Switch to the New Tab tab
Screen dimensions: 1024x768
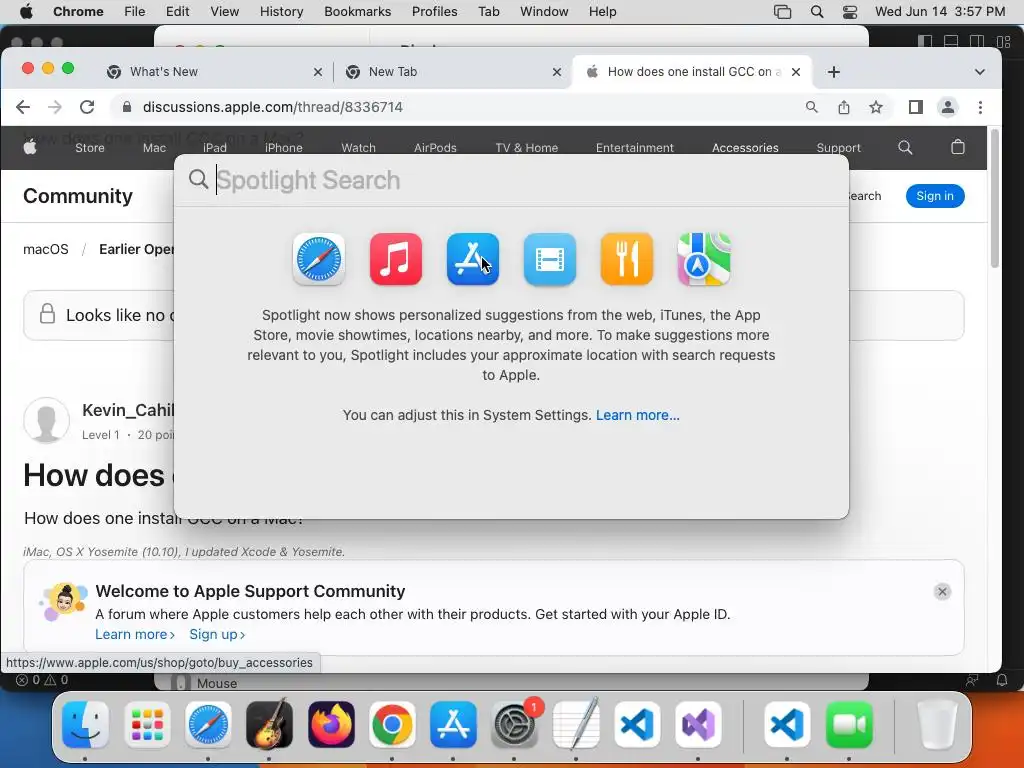(453, 72)
